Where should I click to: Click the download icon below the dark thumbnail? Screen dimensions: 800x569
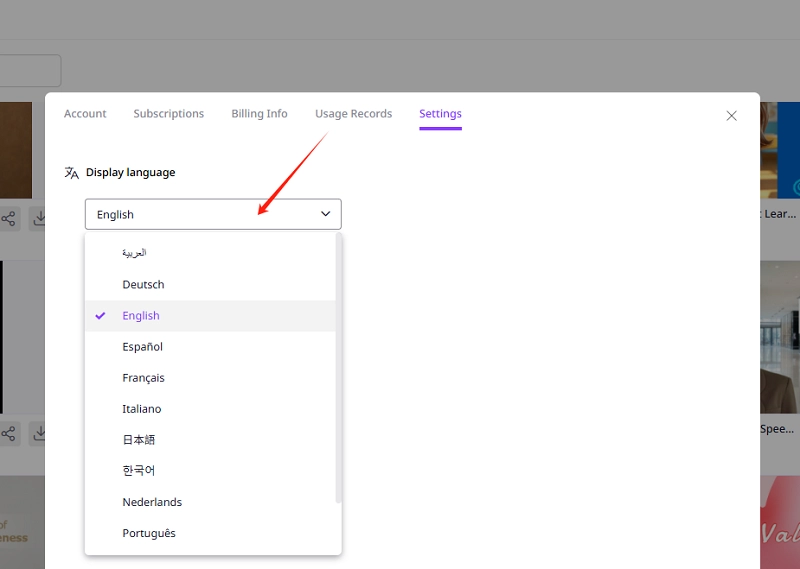coord(39,433)
